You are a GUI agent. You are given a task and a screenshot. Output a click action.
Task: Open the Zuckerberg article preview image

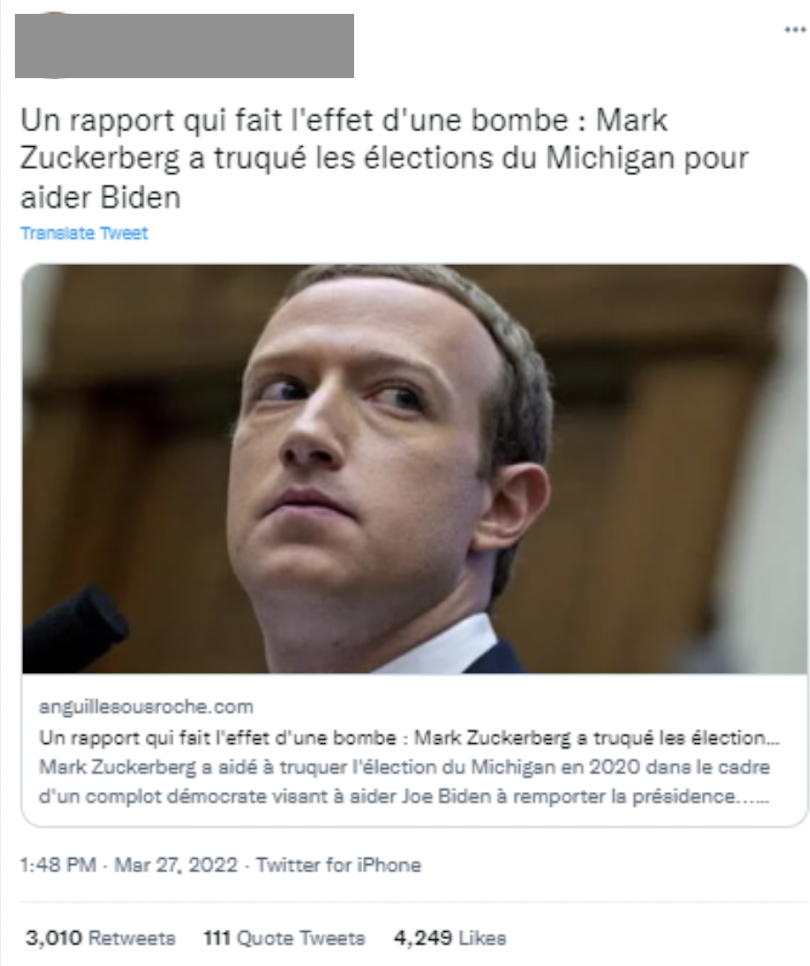click(415, 469)
